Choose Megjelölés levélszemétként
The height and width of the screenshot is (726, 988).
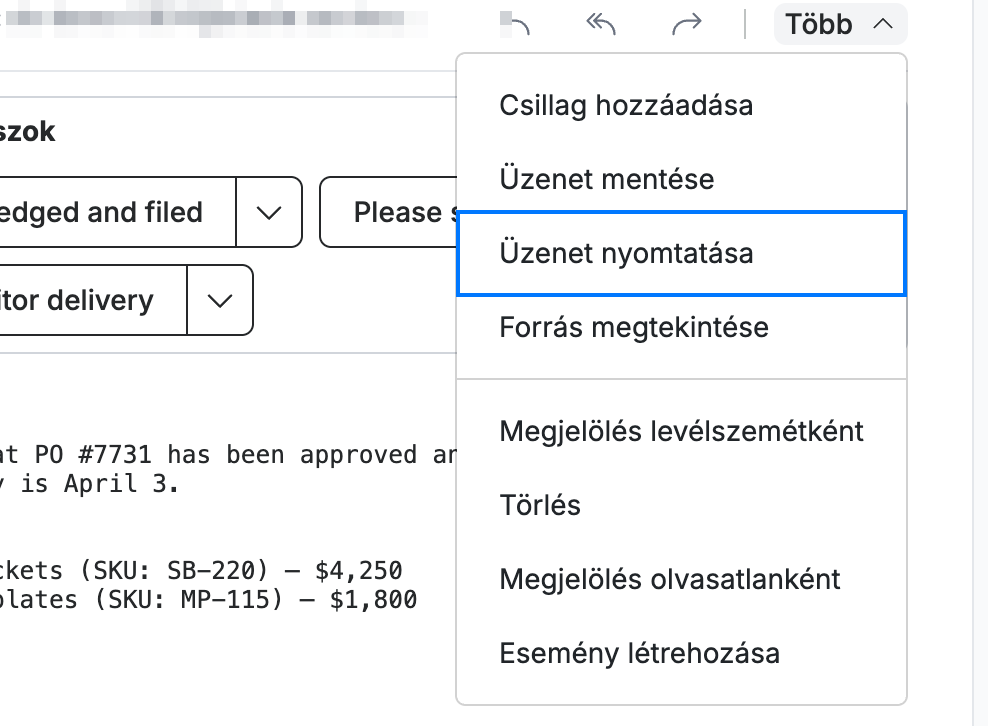coord(682,432)
